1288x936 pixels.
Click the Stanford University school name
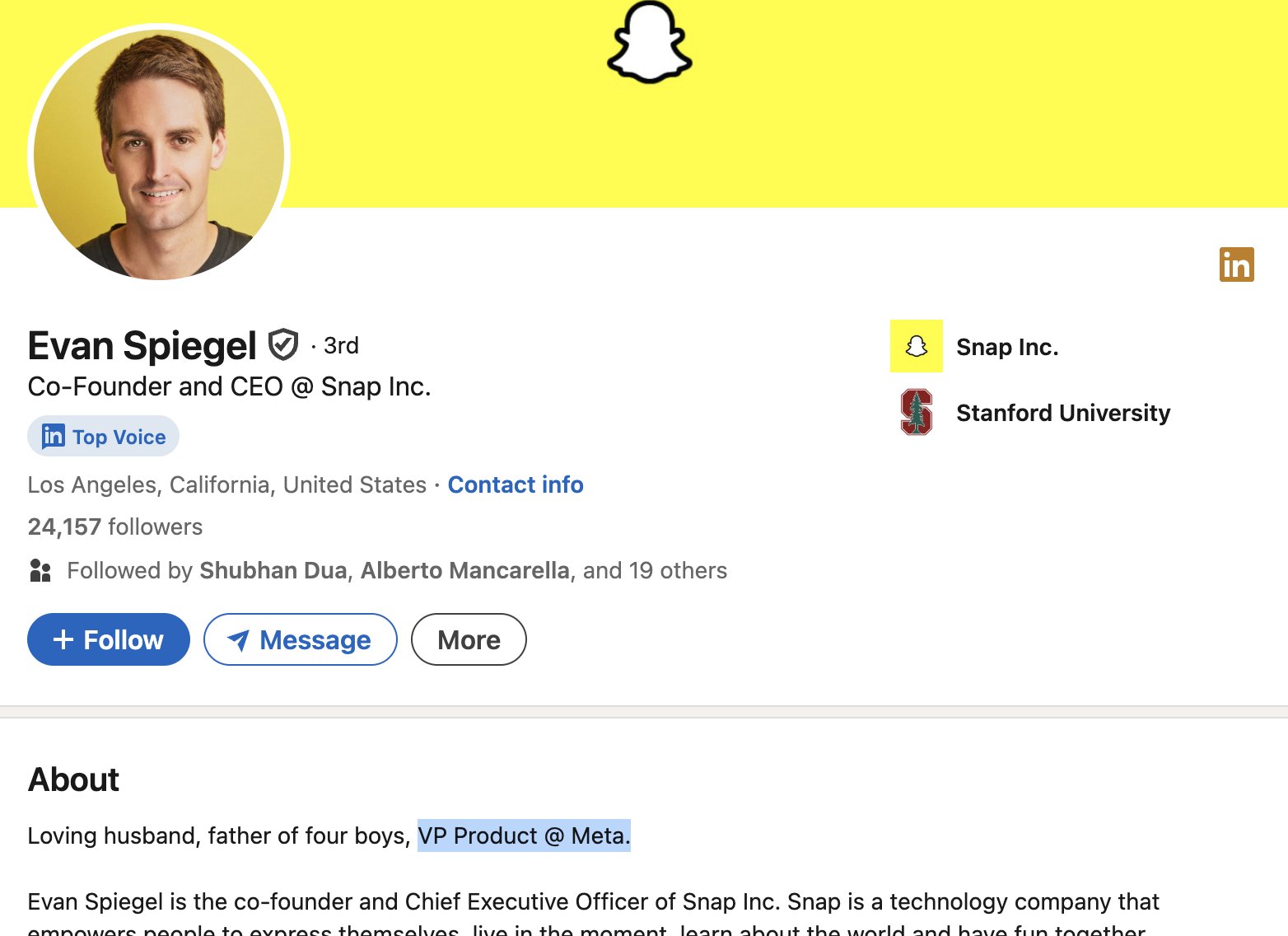[1063, 413]
